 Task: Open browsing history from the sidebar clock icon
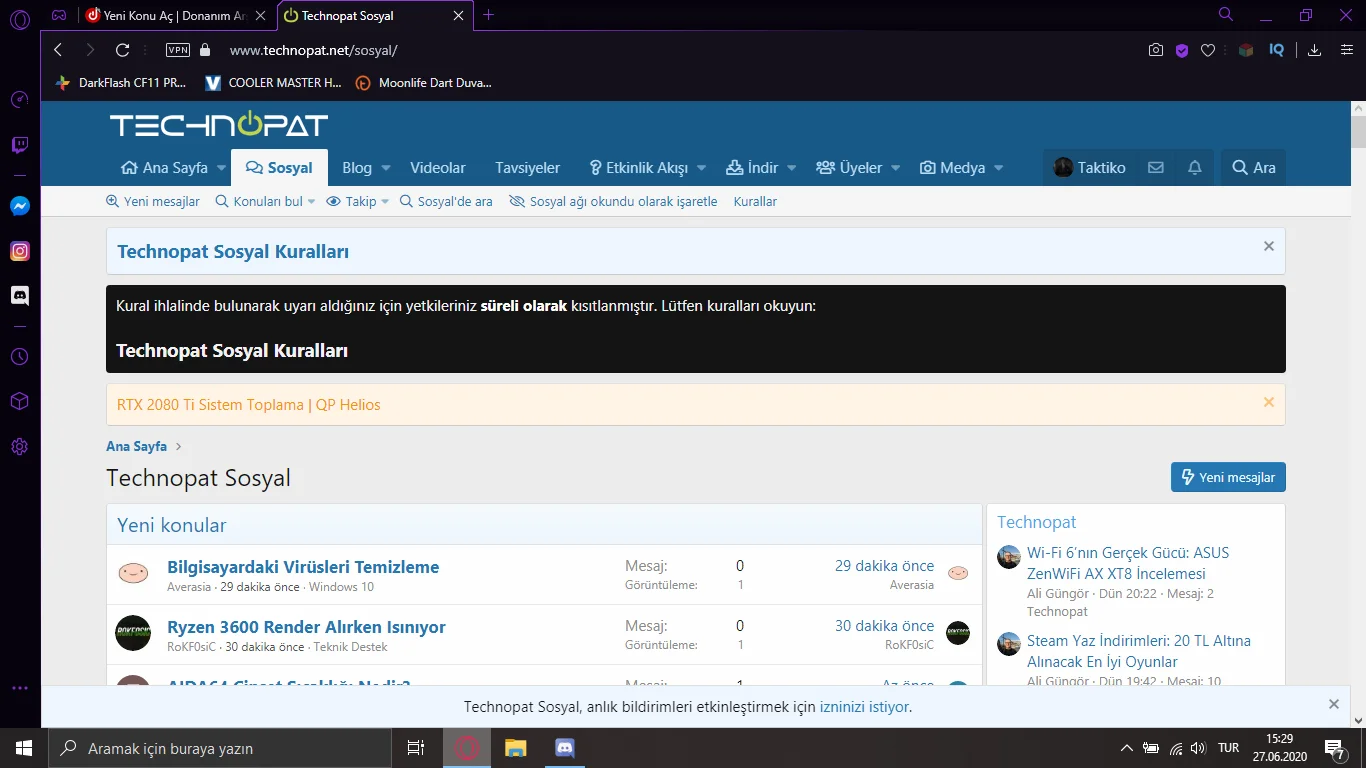point(19,357)
